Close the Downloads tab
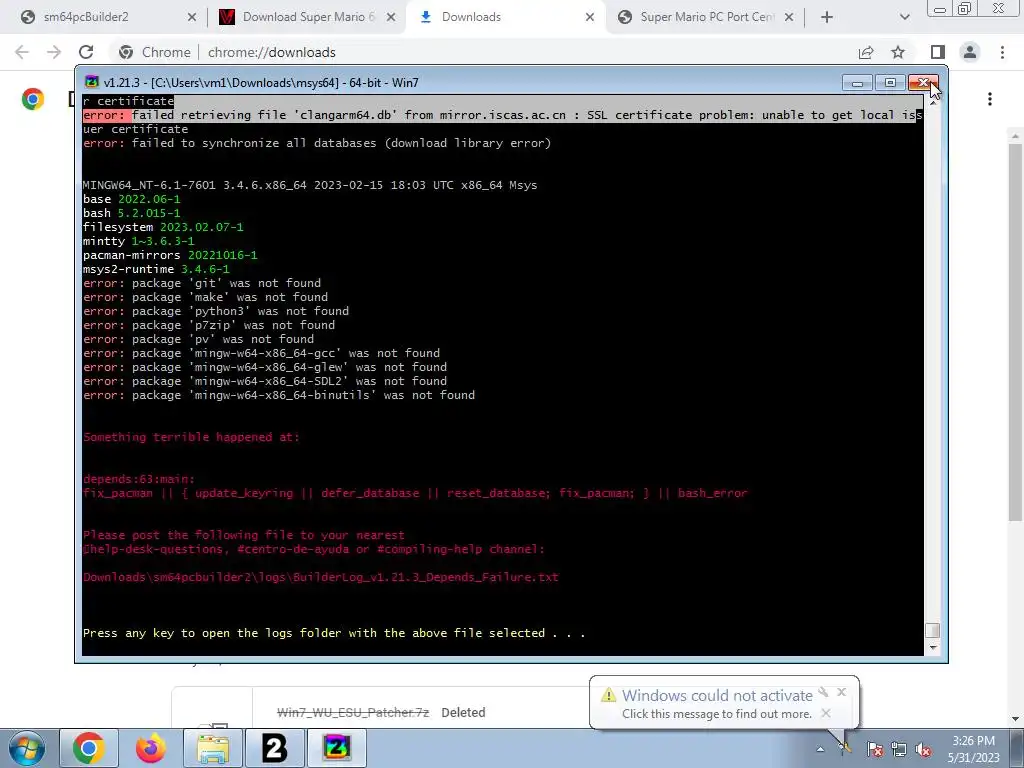 coord(590,18)
